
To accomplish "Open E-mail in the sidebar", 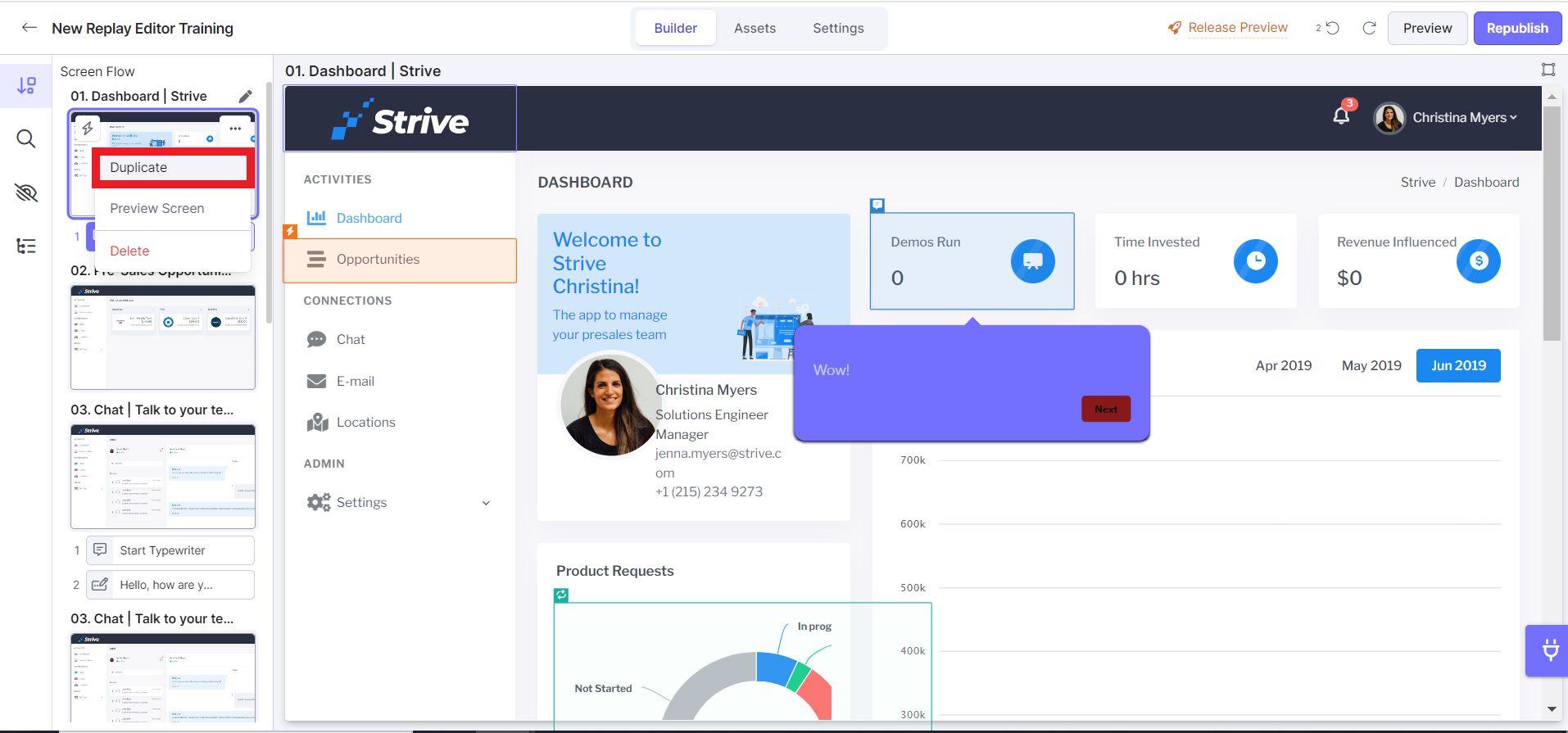I will point(356,381).
